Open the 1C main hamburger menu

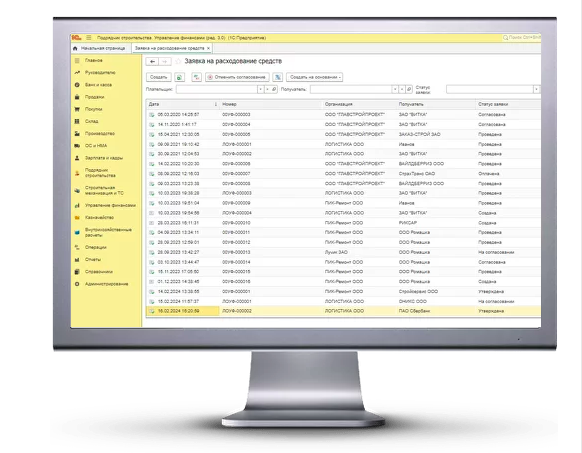point(89,38)
